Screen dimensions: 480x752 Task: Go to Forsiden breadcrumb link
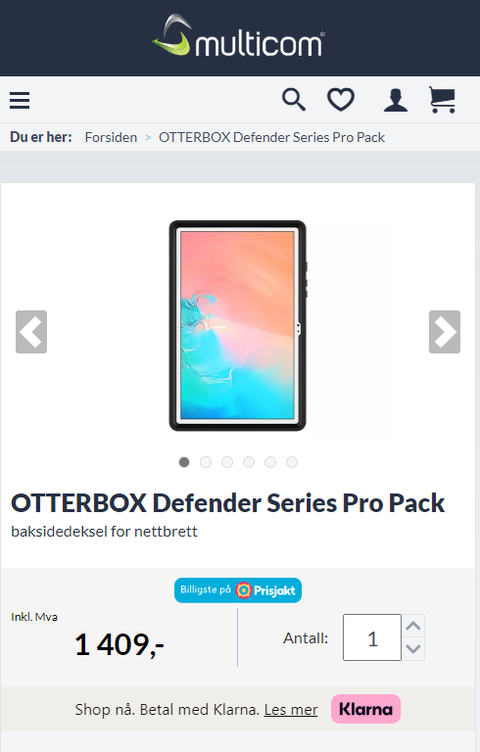pos(111,137)
